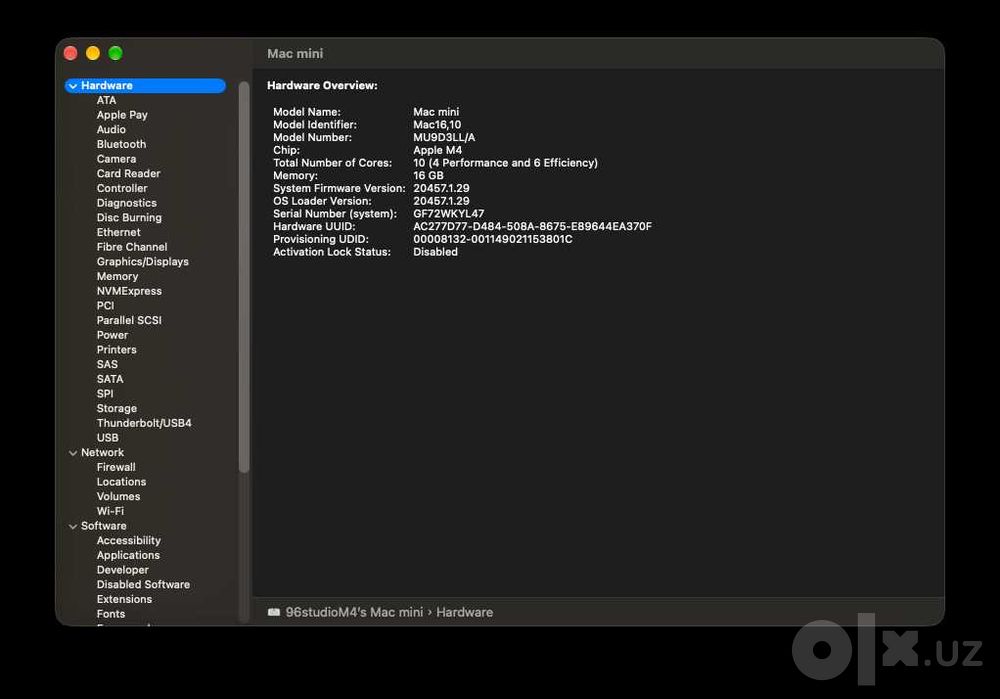Open the NVMExpress entry
The height and width of the screenshot is (699, 1000).
(x=129, y=291)
